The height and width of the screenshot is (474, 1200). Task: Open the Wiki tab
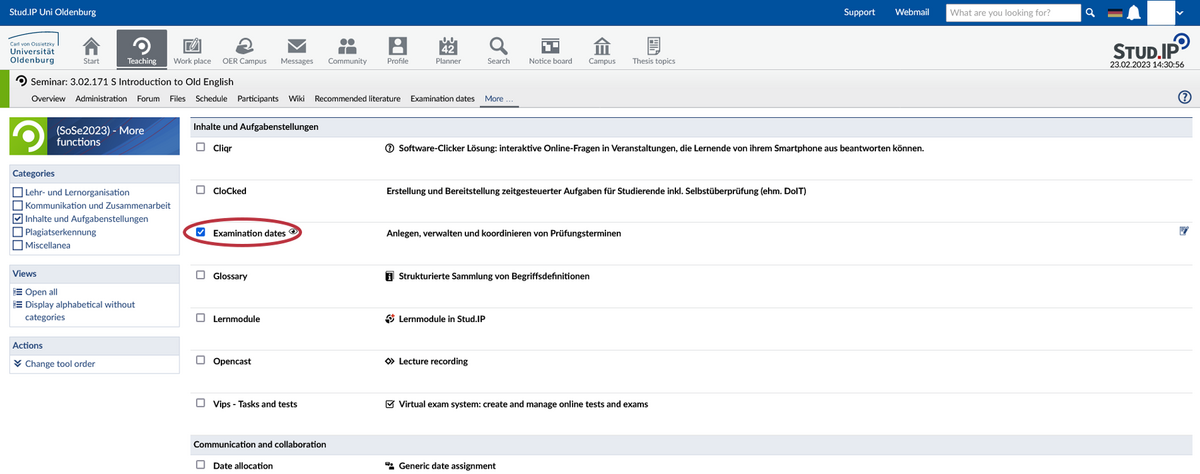click(296, 99)
